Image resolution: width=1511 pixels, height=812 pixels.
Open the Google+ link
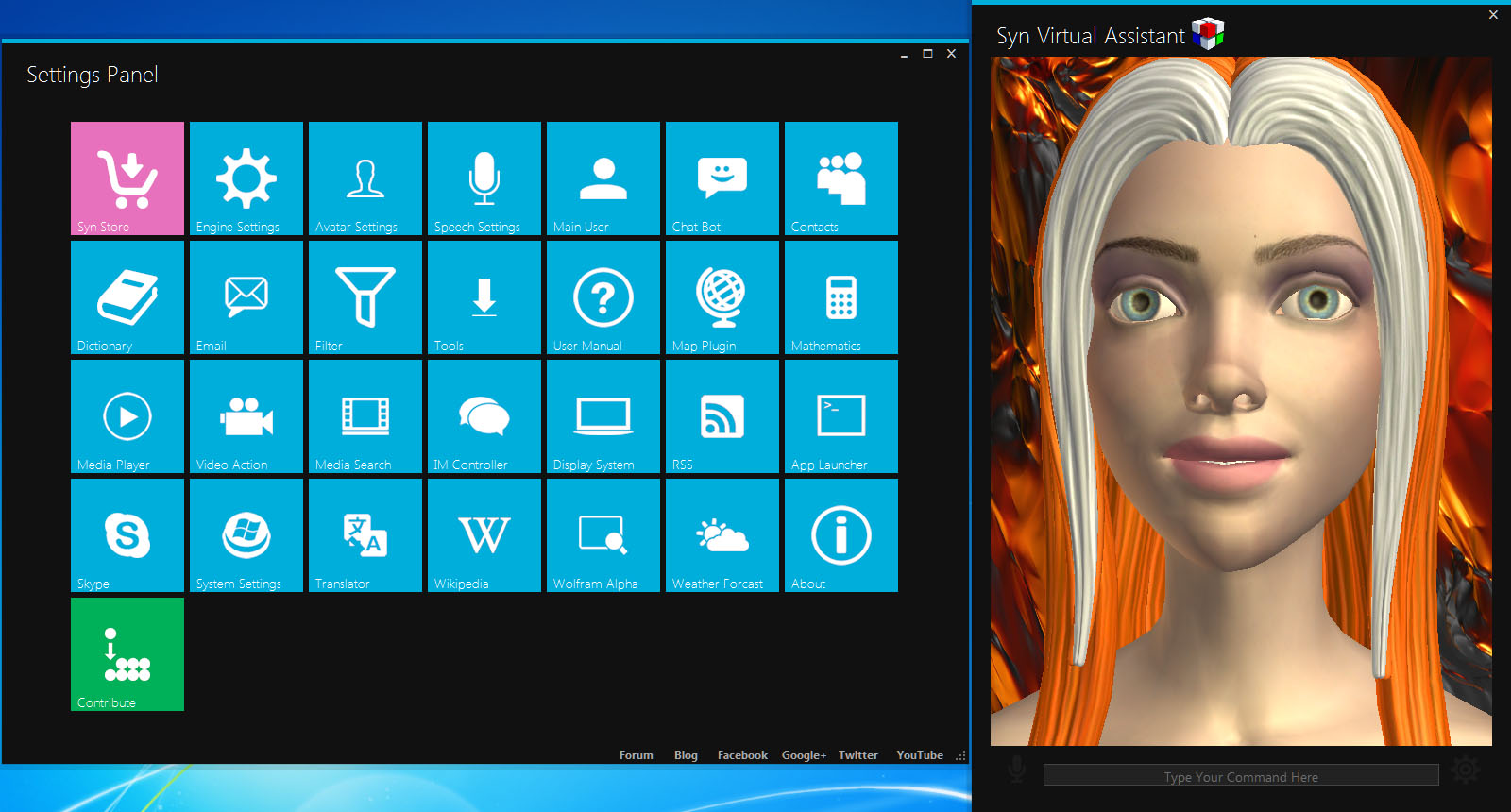(x=804, y=755)
